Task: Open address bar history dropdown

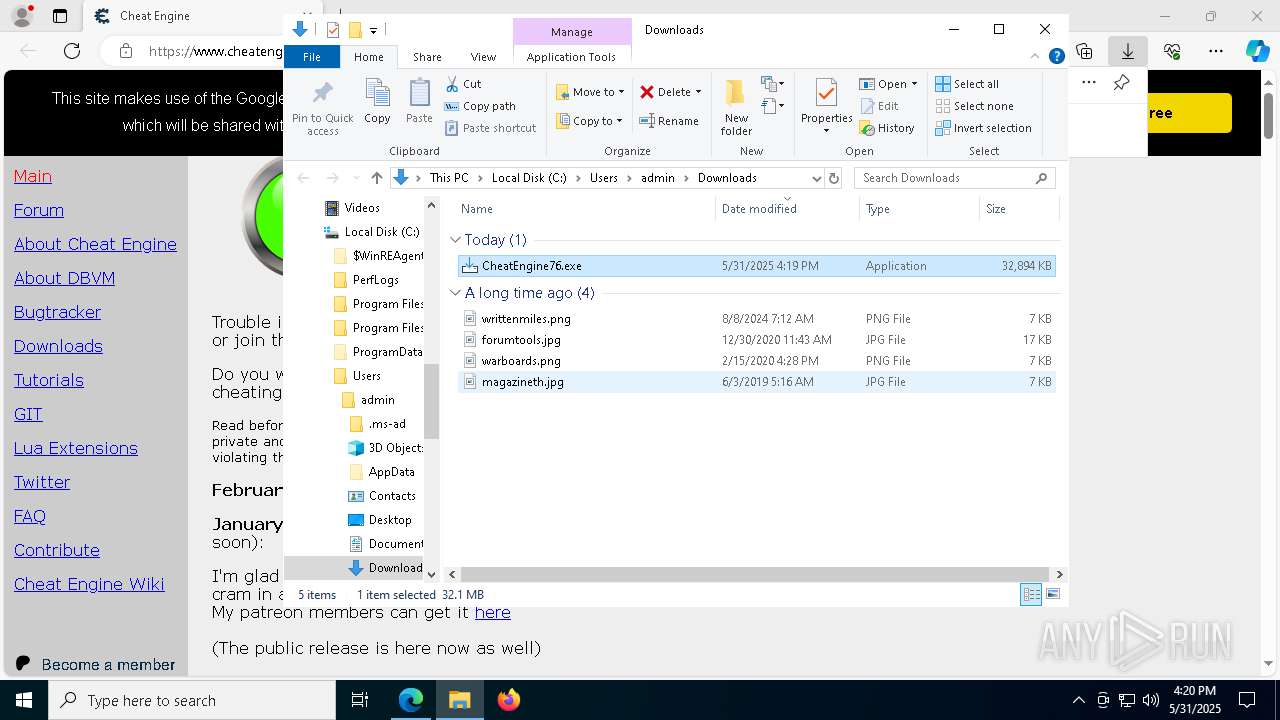Action: pos(816,178)
